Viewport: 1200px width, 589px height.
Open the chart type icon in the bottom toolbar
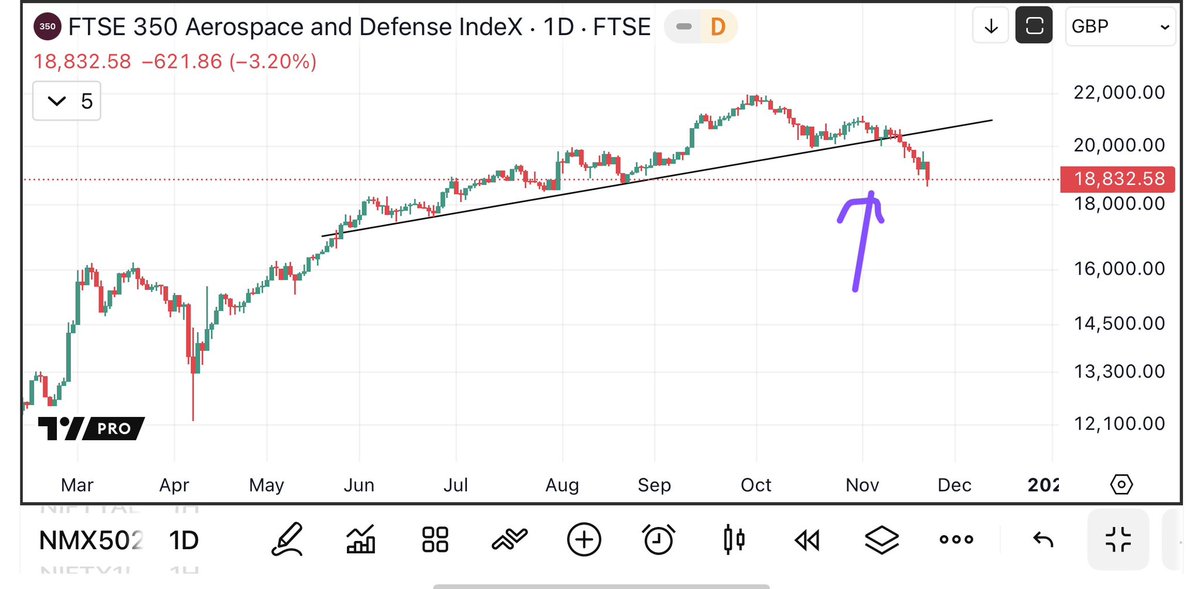pos(360,540)
